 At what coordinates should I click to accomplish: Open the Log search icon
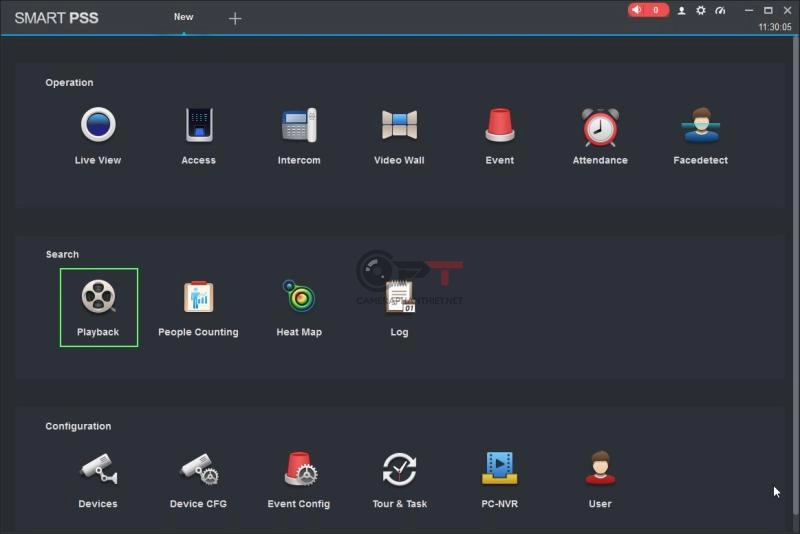coord(399,298)
